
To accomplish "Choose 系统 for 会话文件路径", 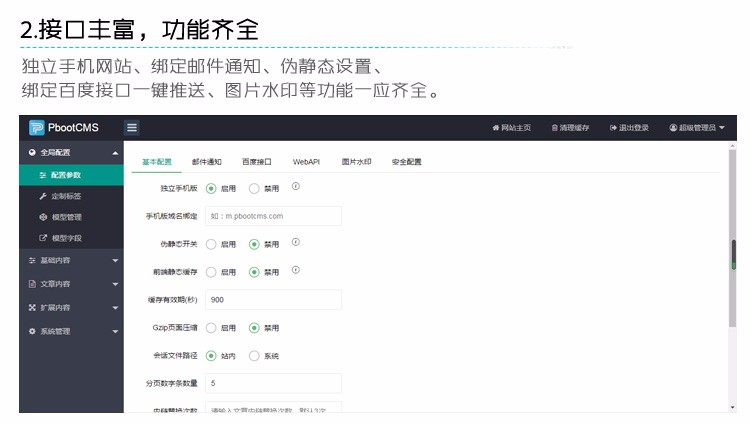I will point(254,356).
